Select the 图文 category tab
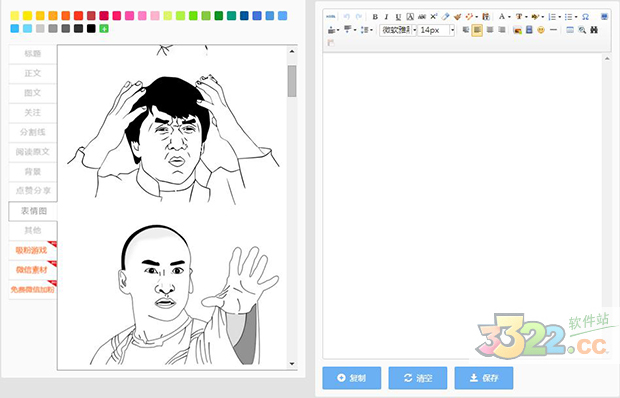 pyautogui.click(x=33, y=93)
